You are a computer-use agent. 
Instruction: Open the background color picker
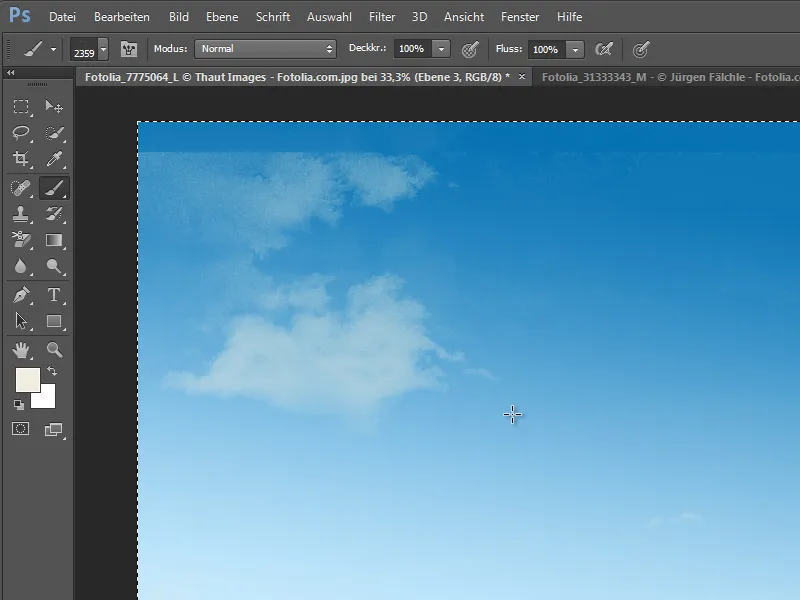[x=46, y=399]
